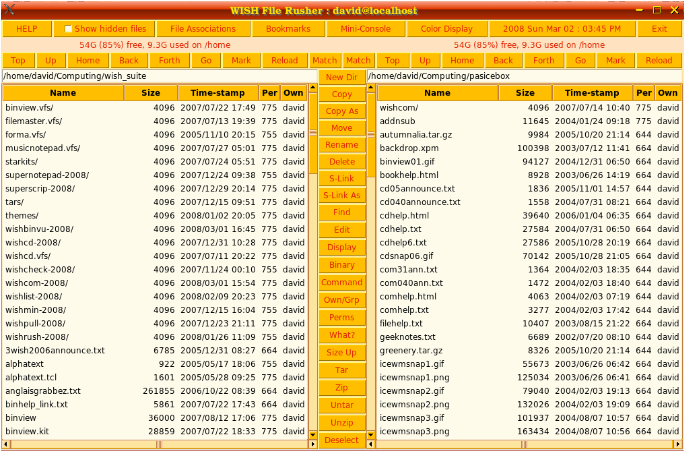This screenshot has height=451, width=684.
Task: Click the Own/Grp button
Action: coord(342,300)
